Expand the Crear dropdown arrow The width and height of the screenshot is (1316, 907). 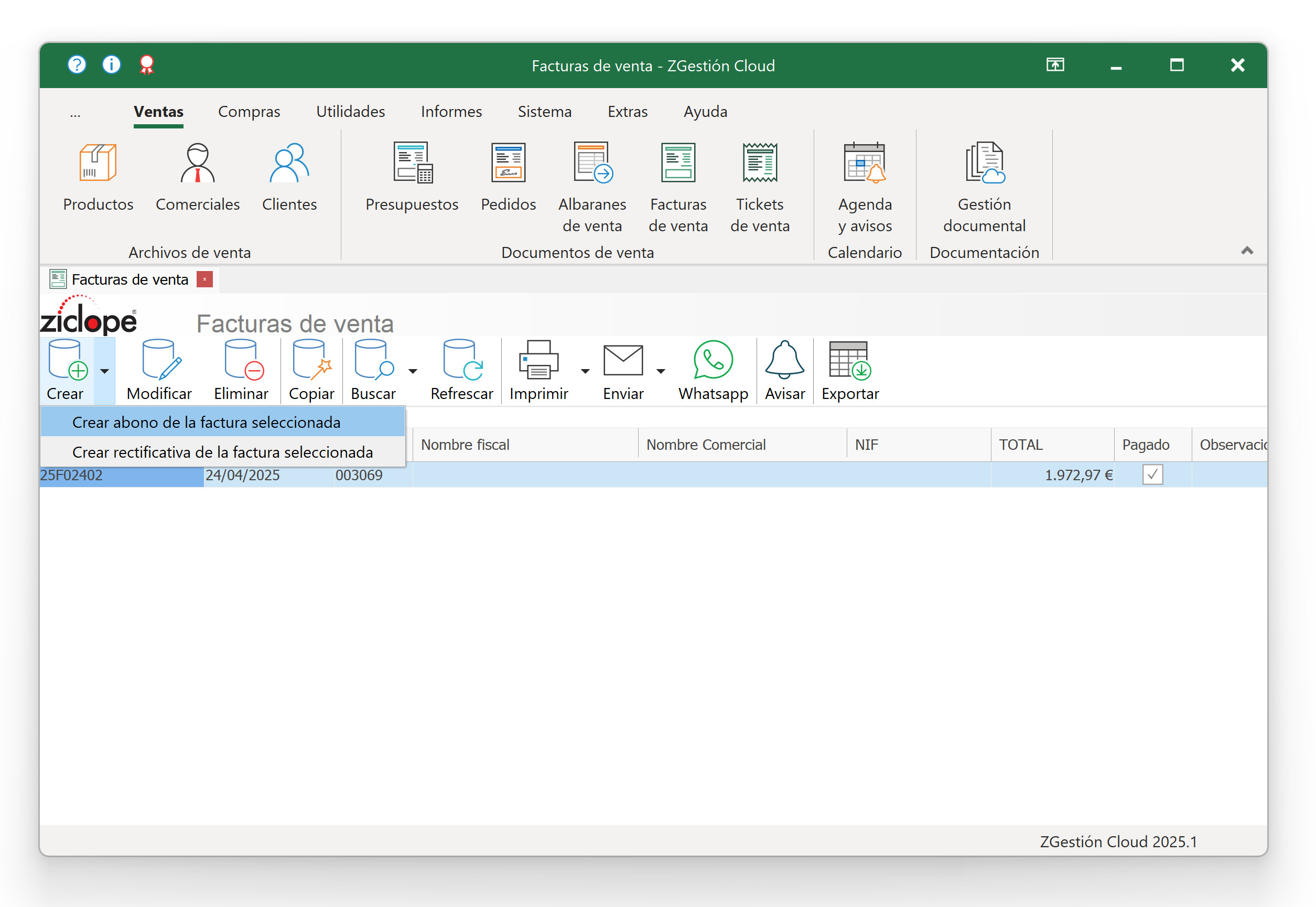click(x=104, y=371)
